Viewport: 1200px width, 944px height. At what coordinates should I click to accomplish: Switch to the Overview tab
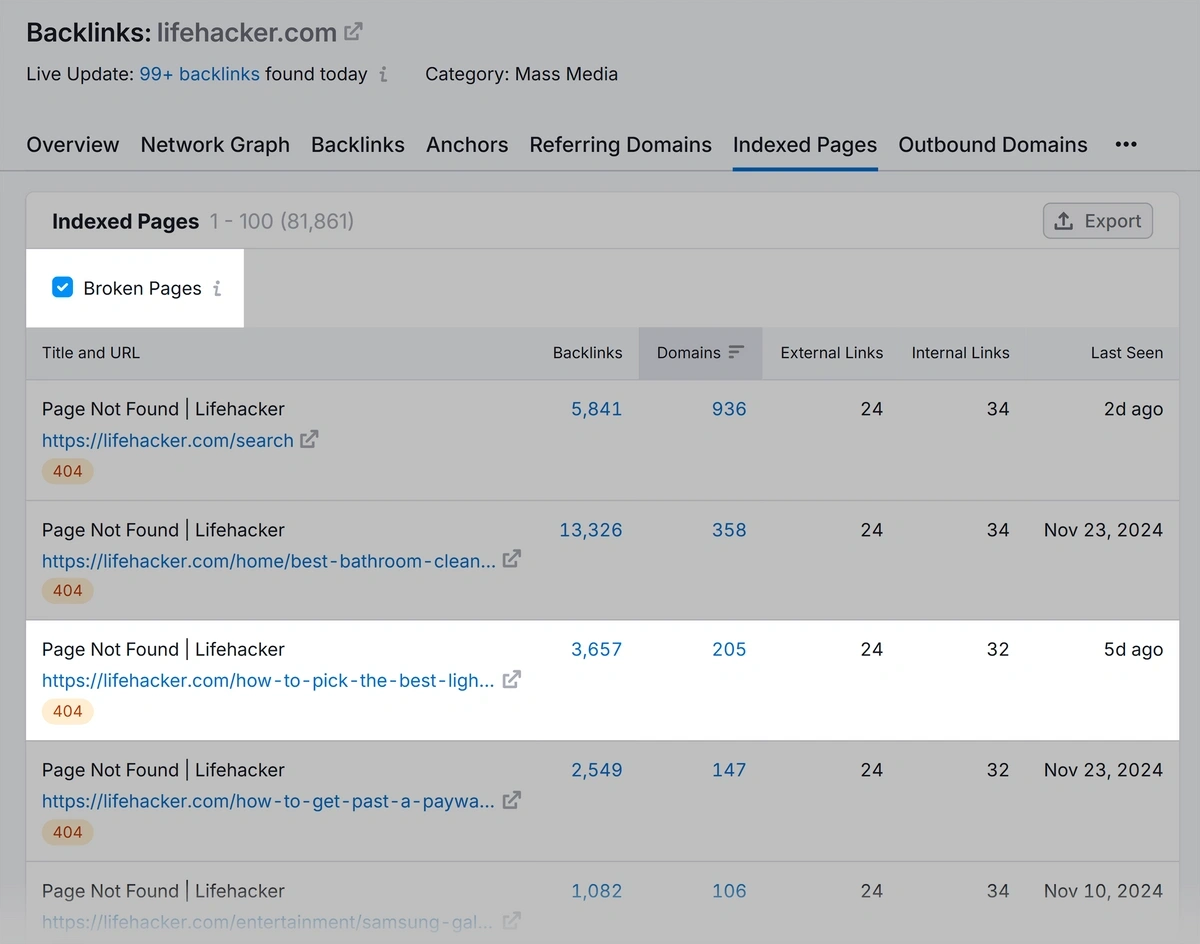73,145
